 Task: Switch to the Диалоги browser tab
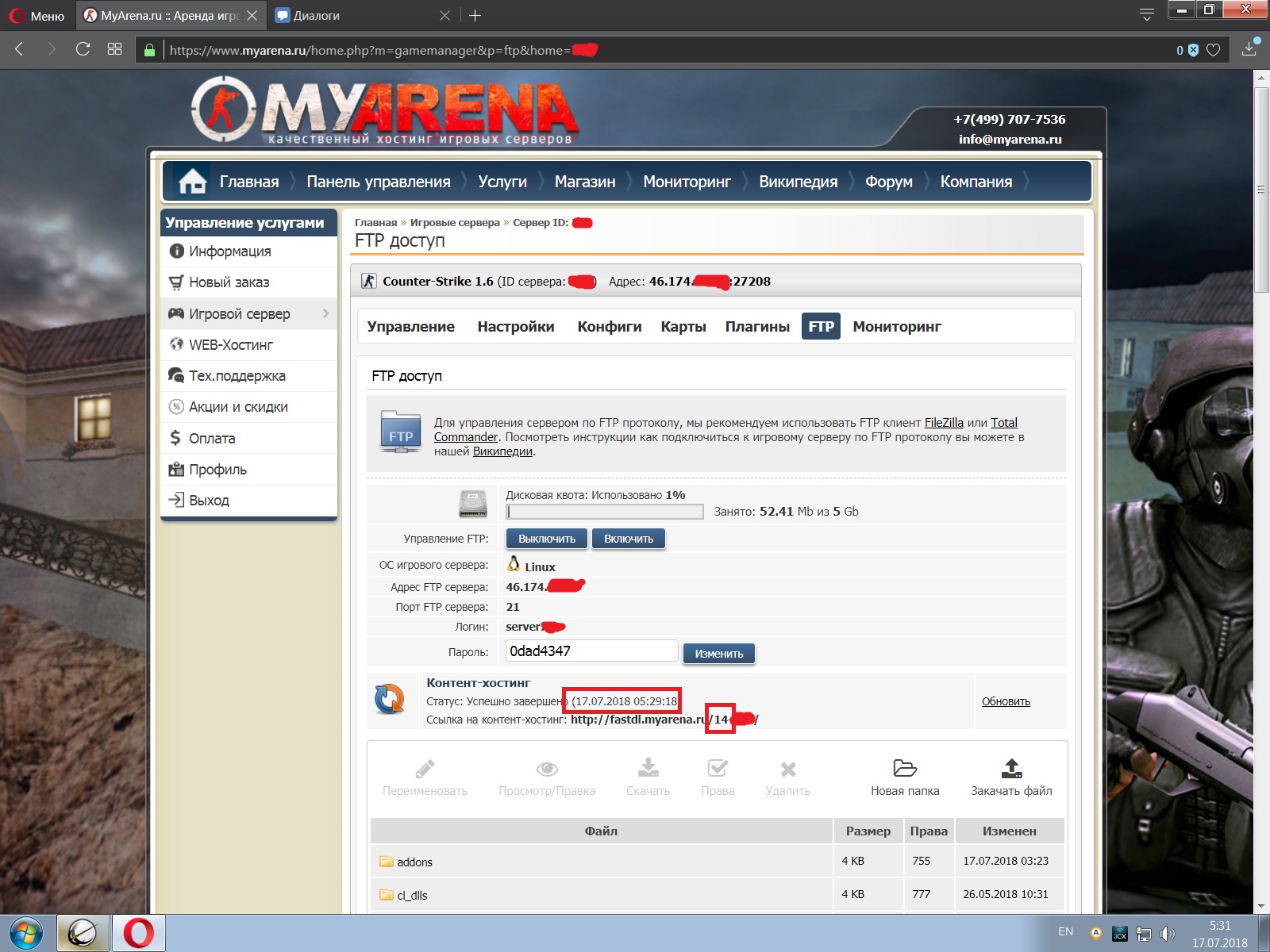pyautogui.click(x=362, y=15)
